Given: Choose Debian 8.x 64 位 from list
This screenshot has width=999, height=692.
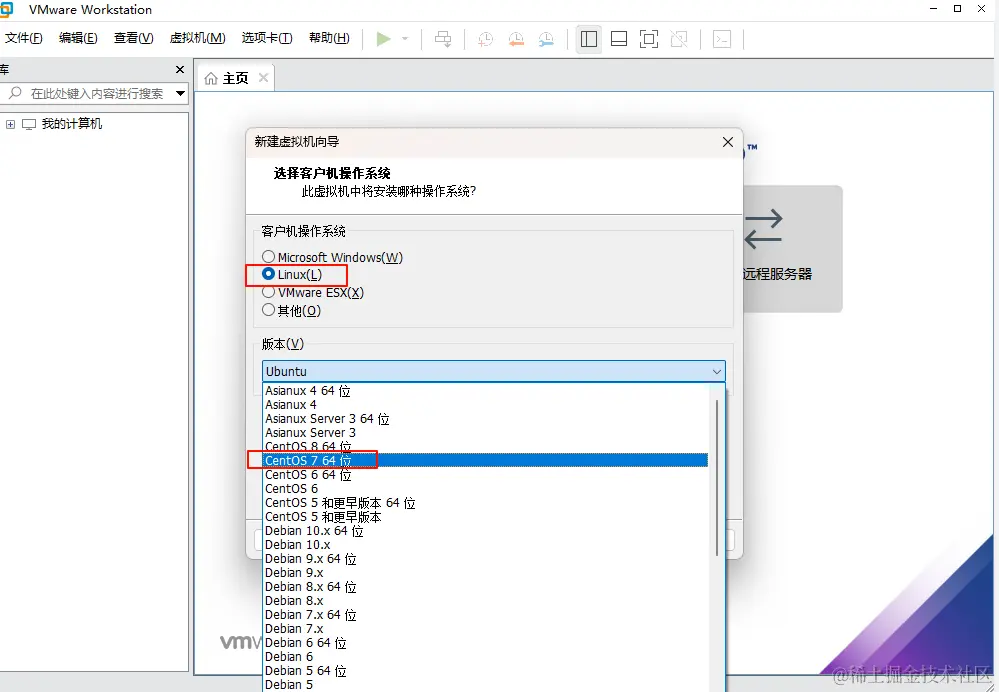Looking at the screenshot, I should [486, 587].
